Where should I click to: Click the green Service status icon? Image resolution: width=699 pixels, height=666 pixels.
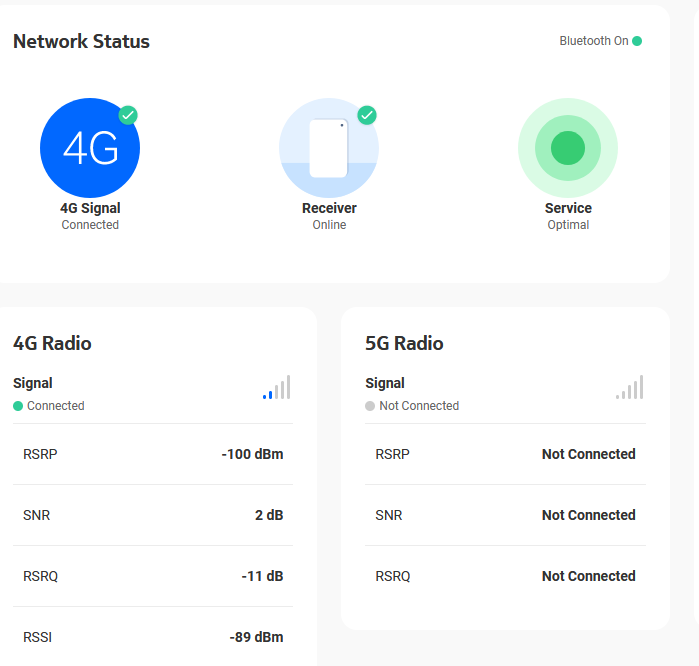(x=568, y=148)
